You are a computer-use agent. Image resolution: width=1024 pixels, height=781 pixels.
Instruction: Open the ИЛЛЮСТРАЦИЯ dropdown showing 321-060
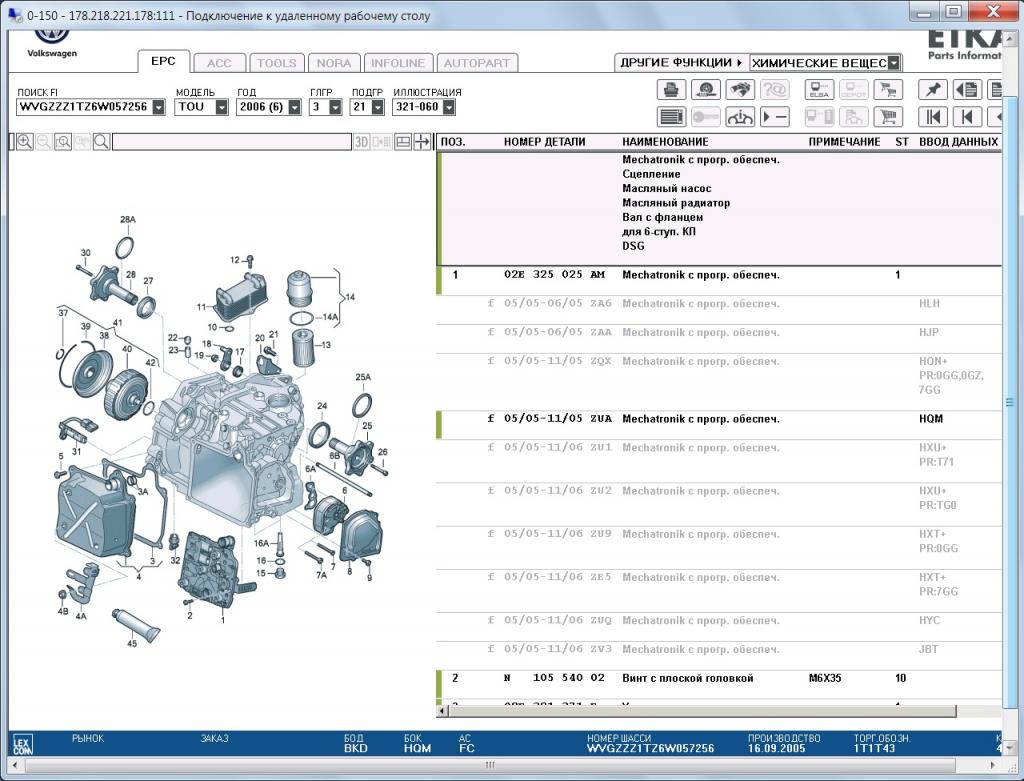449,107
